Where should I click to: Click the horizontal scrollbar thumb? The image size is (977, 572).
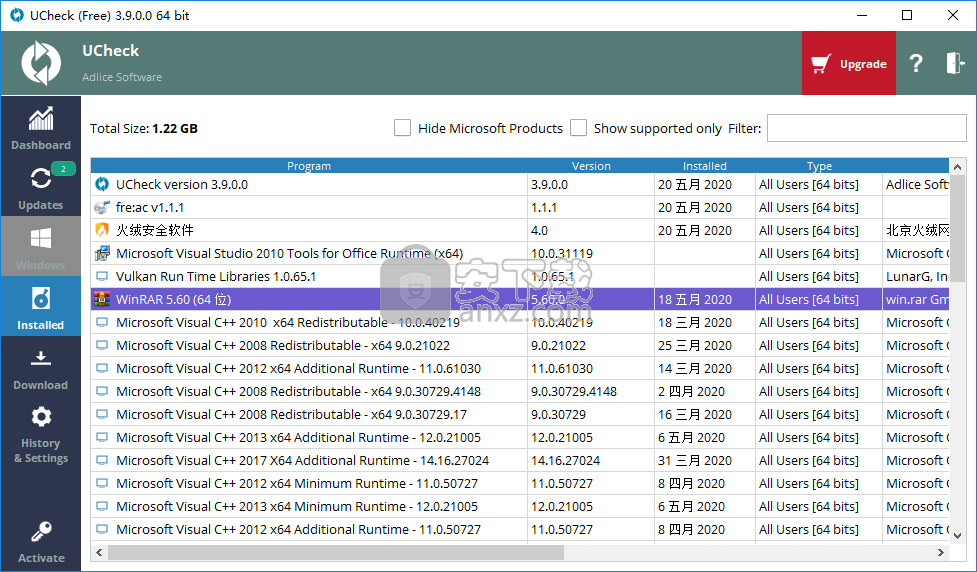336,552
